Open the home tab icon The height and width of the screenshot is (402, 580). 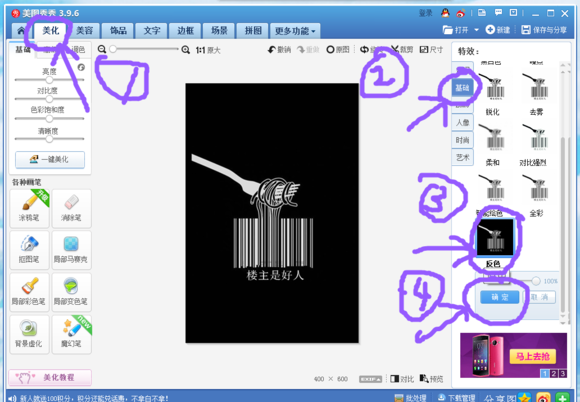21,31
